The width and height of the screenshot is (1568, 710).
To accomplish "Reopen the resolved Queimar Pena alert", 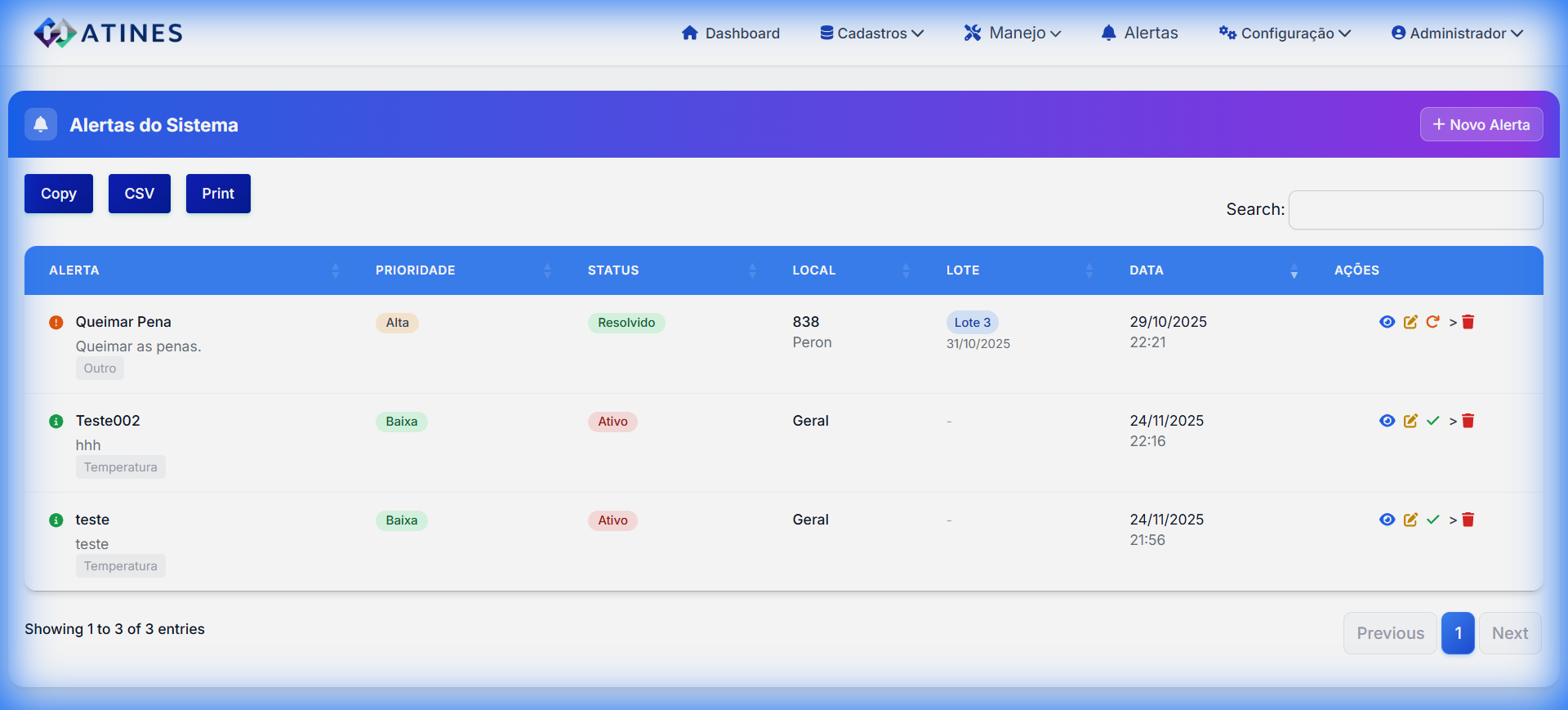I will 1432,322.
